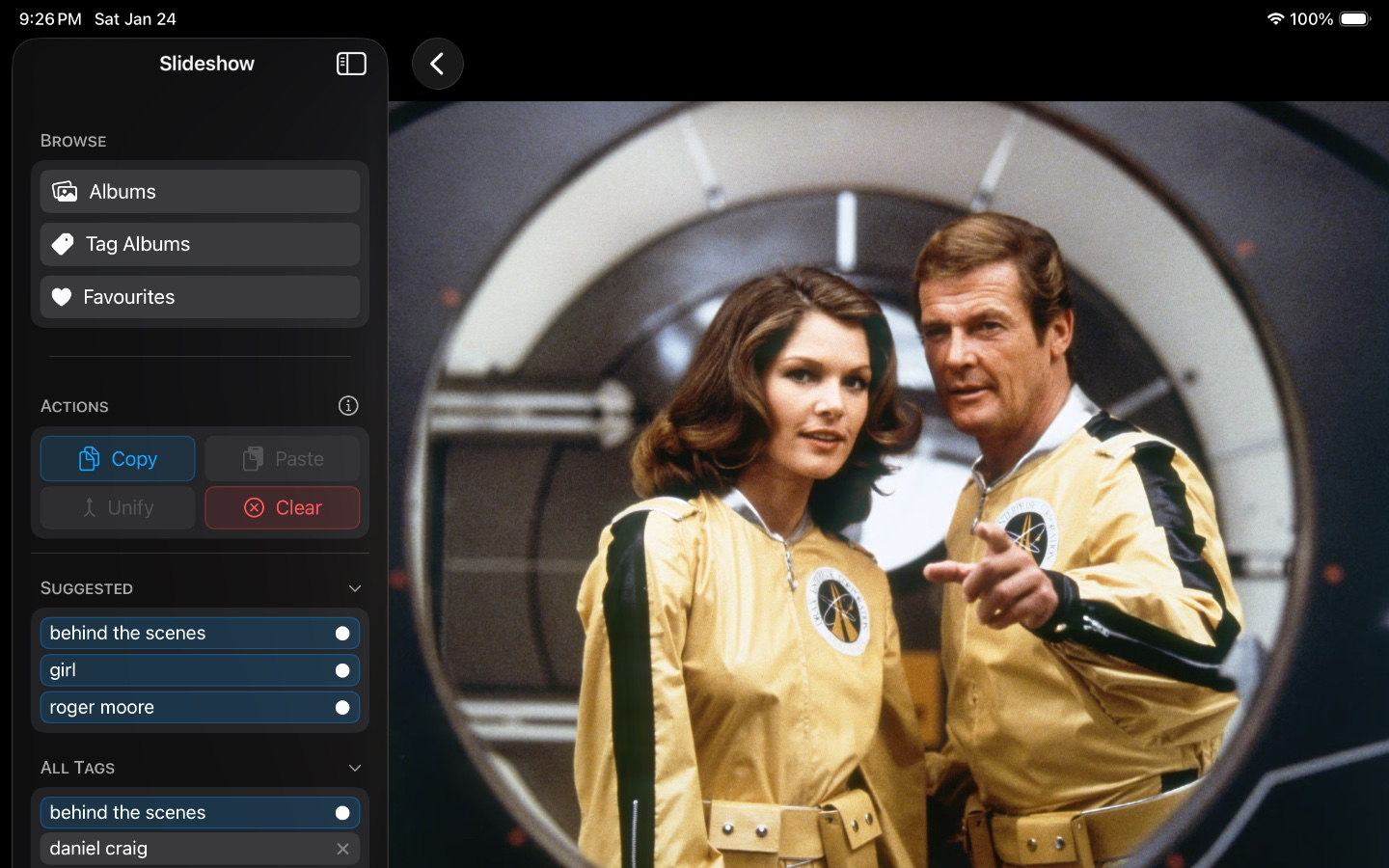Select the "daniel craig" tag
This screenshot has height=868, width=1389.
200,849
